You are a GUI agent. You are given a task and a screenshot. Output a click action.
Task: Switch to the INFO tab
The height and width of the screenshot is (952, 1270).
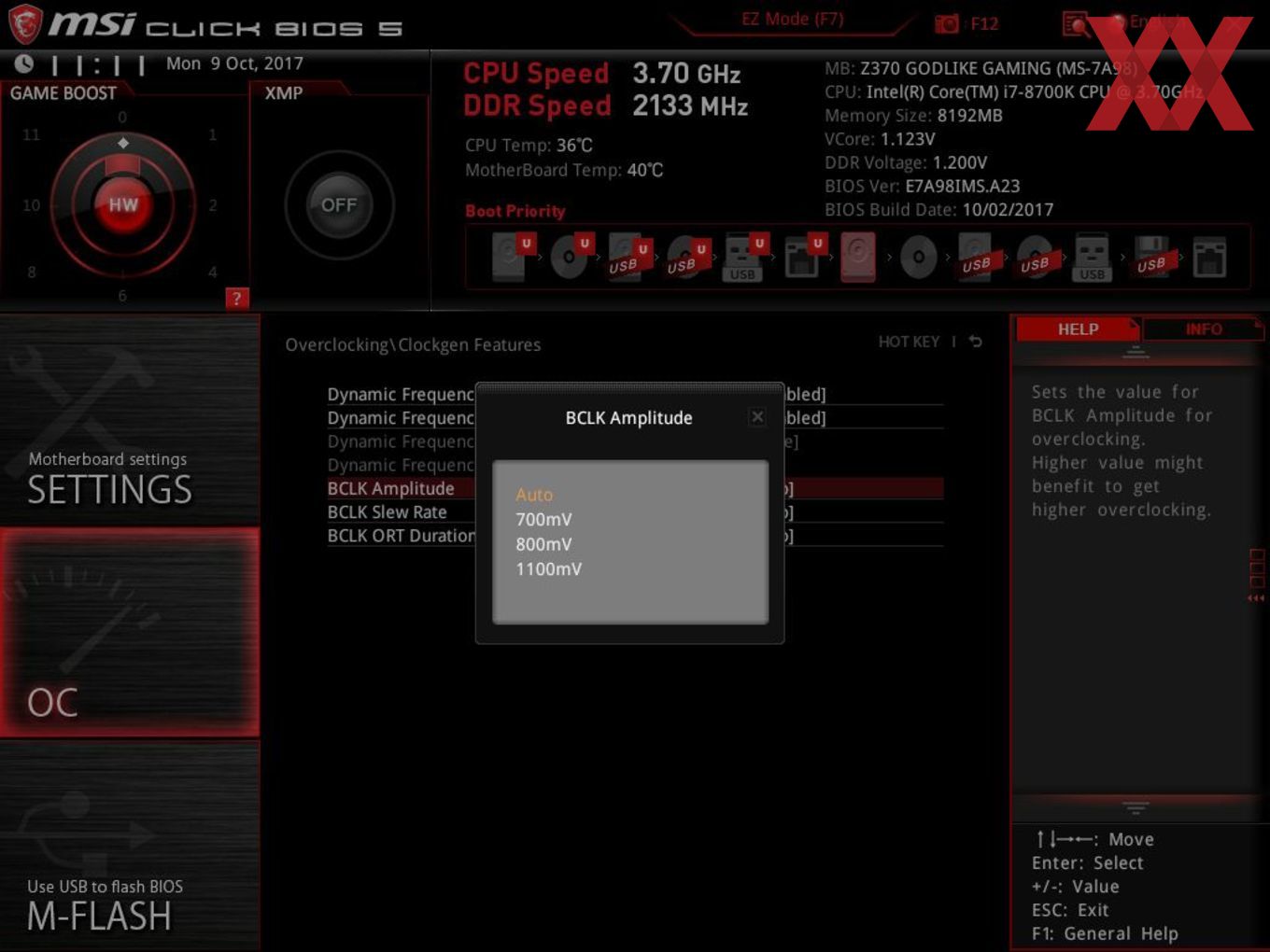[1203, 329]
